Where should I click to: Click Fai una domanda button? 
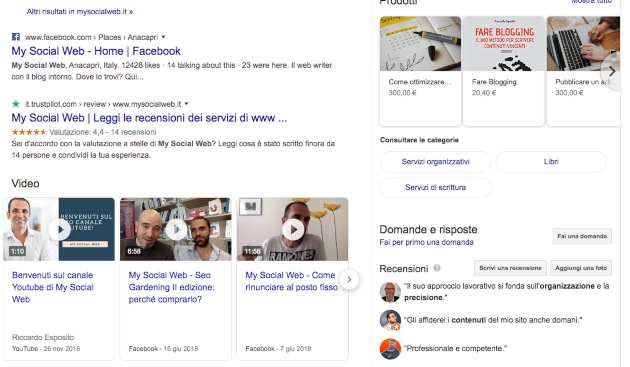[582, 236]
